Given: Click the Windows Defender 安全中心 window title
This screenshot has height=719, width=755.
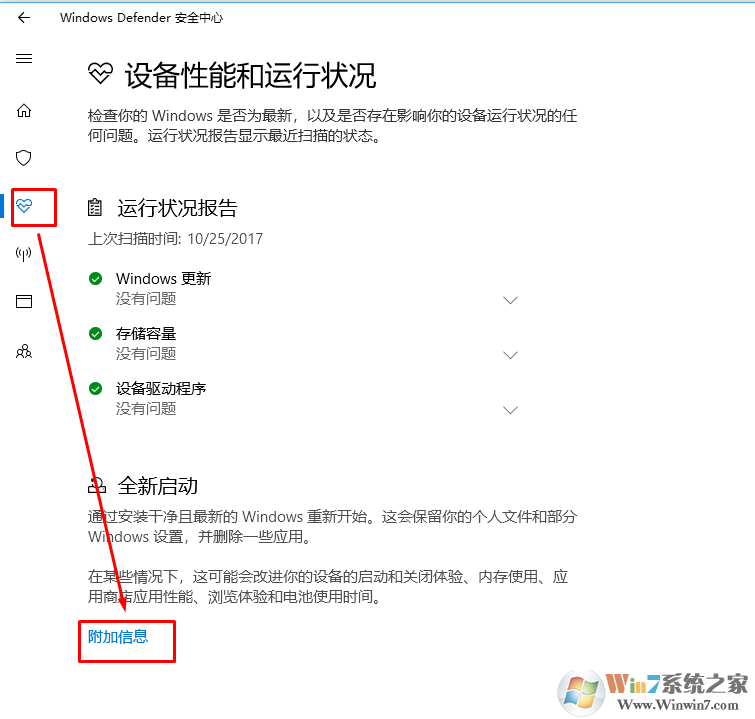Looking at the screenshot, I should (142, 18).
